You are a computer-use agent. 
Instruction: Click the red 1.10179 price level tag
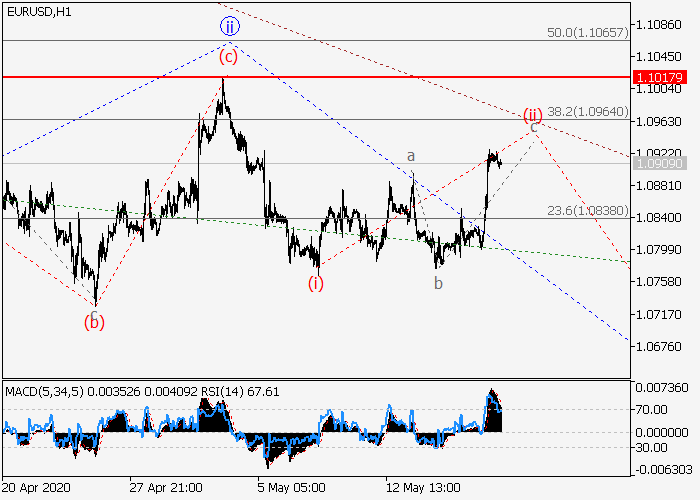[x=658, y=76]
